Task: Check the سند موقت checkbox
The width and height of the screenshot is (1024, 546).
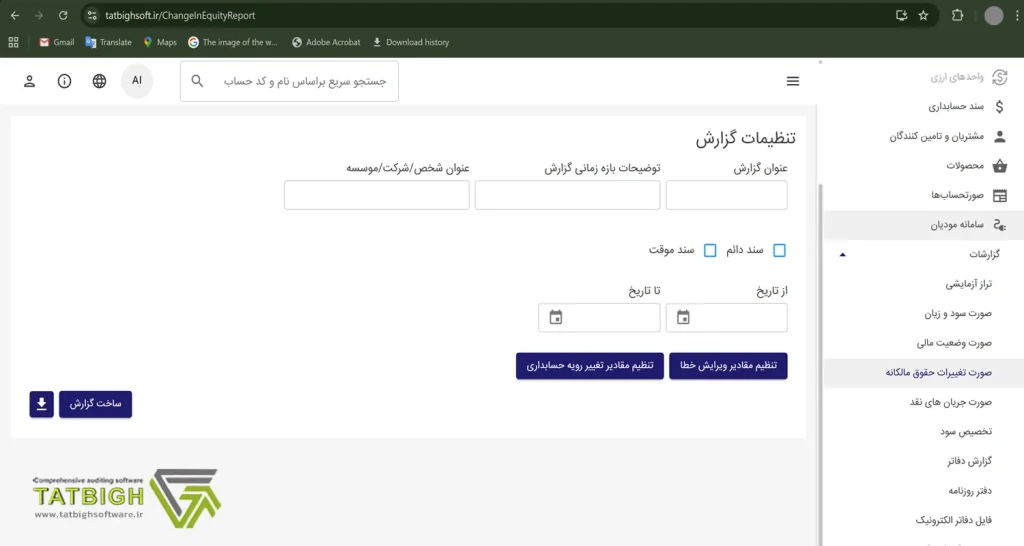Action: click(x=710, y=250)
